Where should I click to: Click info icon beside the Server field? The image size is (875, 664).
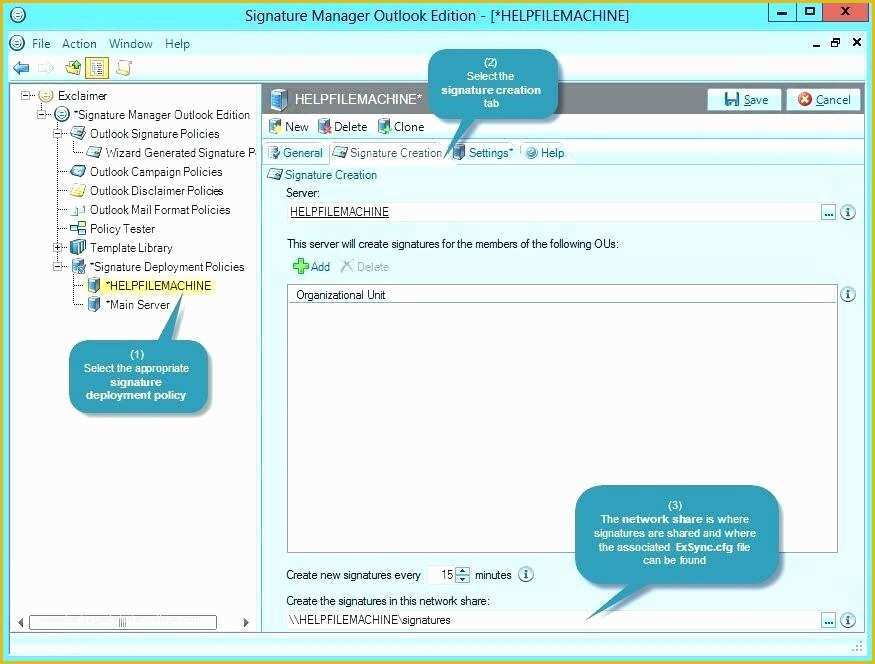(848, 212)
